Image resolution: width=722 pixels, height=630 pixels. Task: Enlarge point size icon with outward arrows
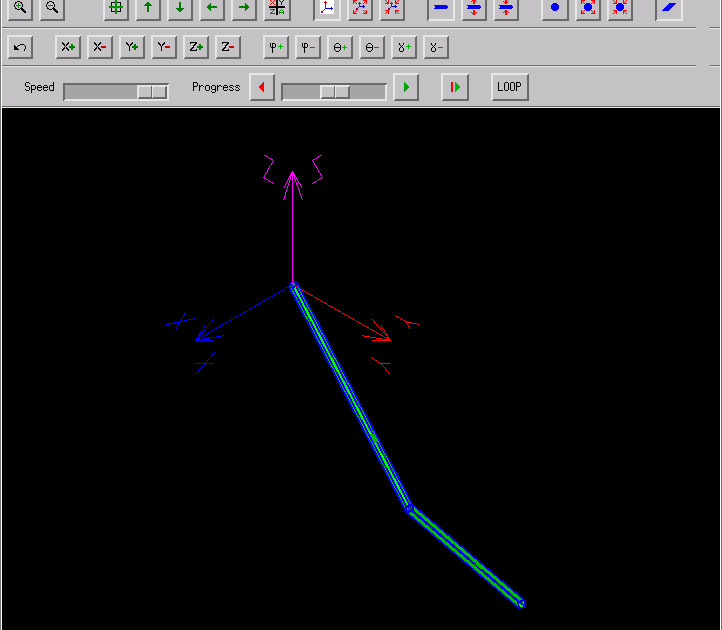click(588, 8)
